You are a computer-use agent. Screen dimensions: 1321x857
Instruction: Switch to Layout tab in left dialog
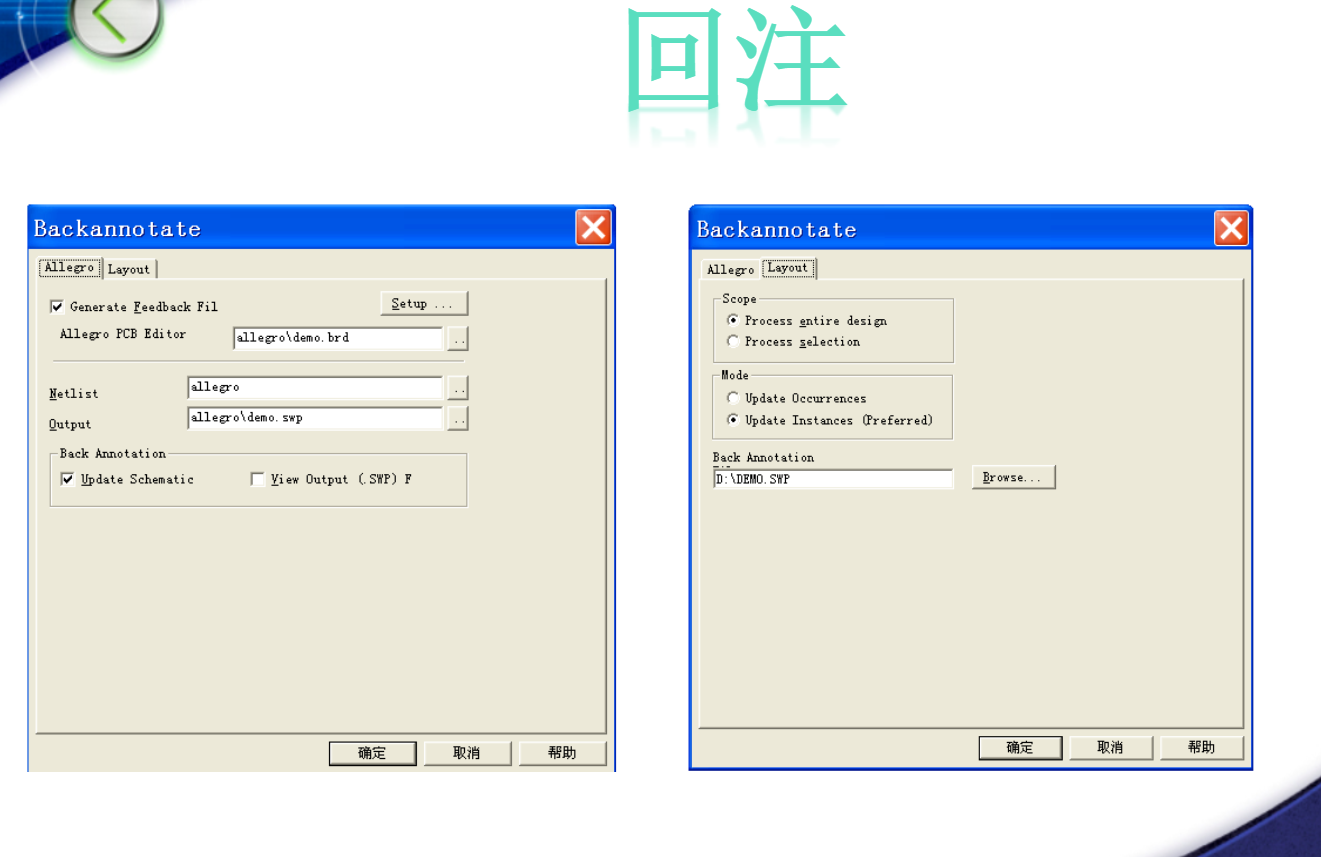point(129,269)
